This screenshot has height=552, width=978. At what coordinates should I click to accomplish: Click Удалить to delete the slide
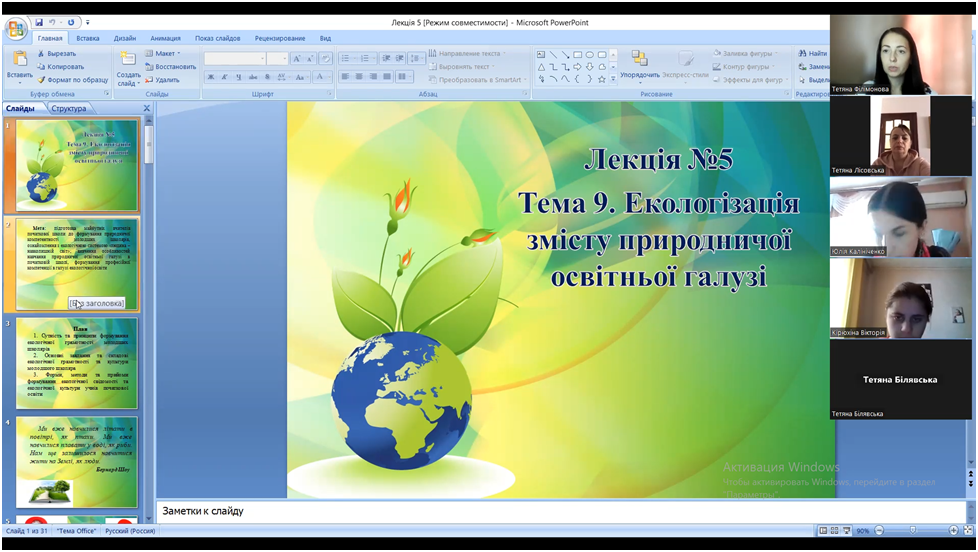162,80
